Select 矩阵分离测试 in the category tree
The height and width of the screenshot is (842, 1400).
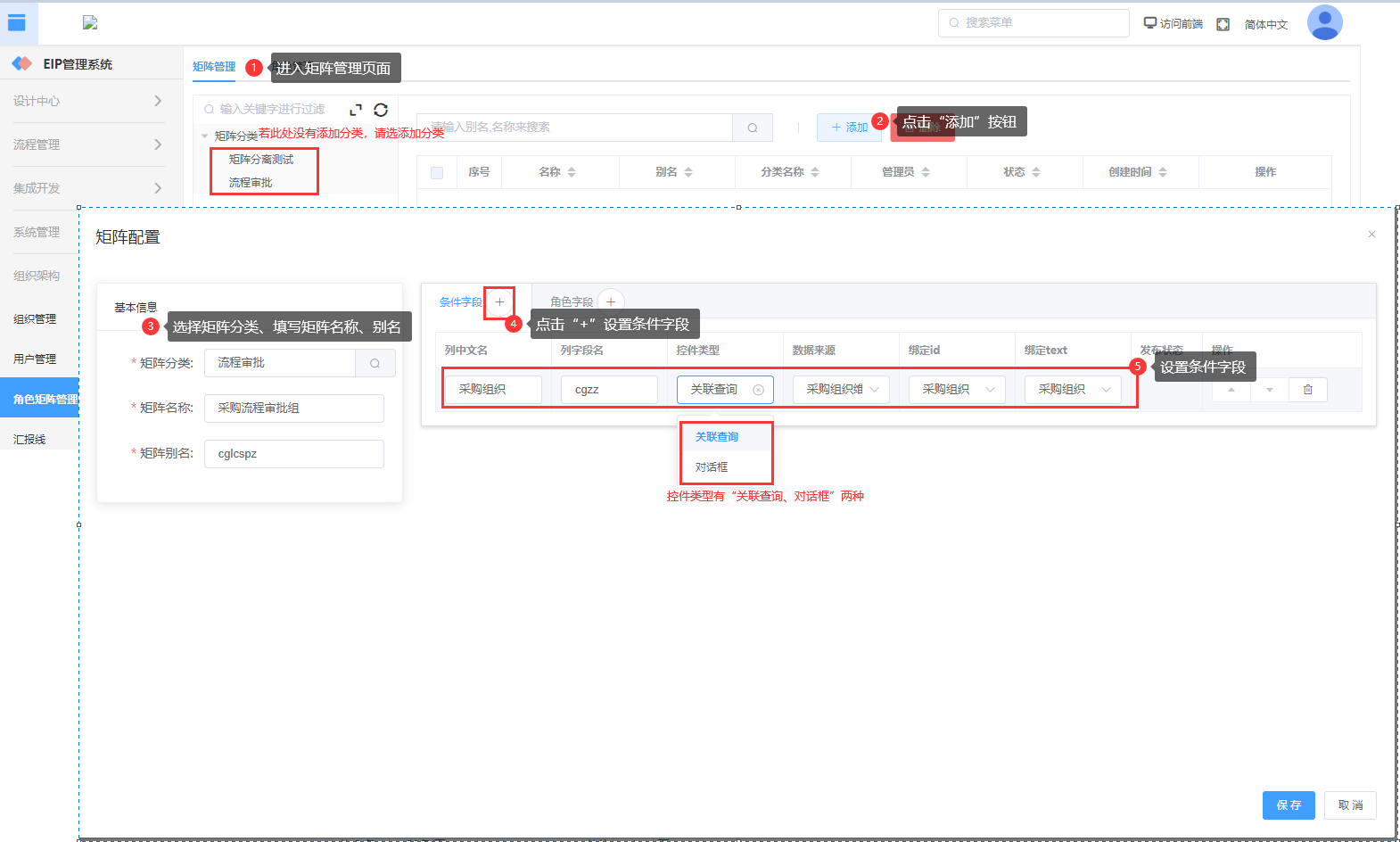coord(261,160)
